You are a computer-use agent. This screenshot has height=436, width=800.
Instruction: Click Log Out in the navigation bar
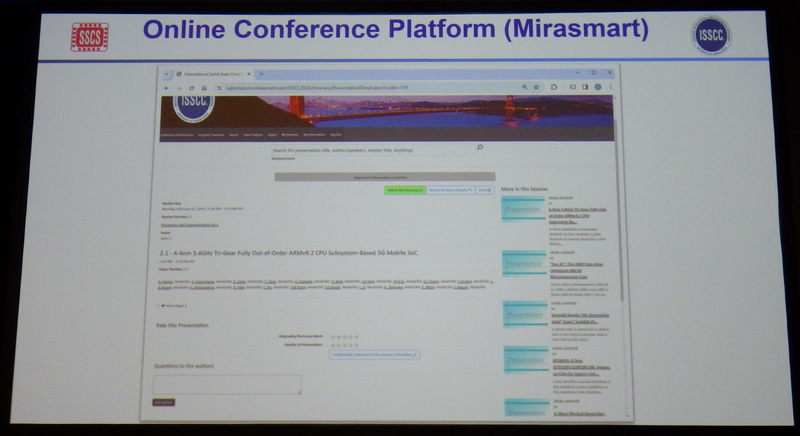[336, 135]
